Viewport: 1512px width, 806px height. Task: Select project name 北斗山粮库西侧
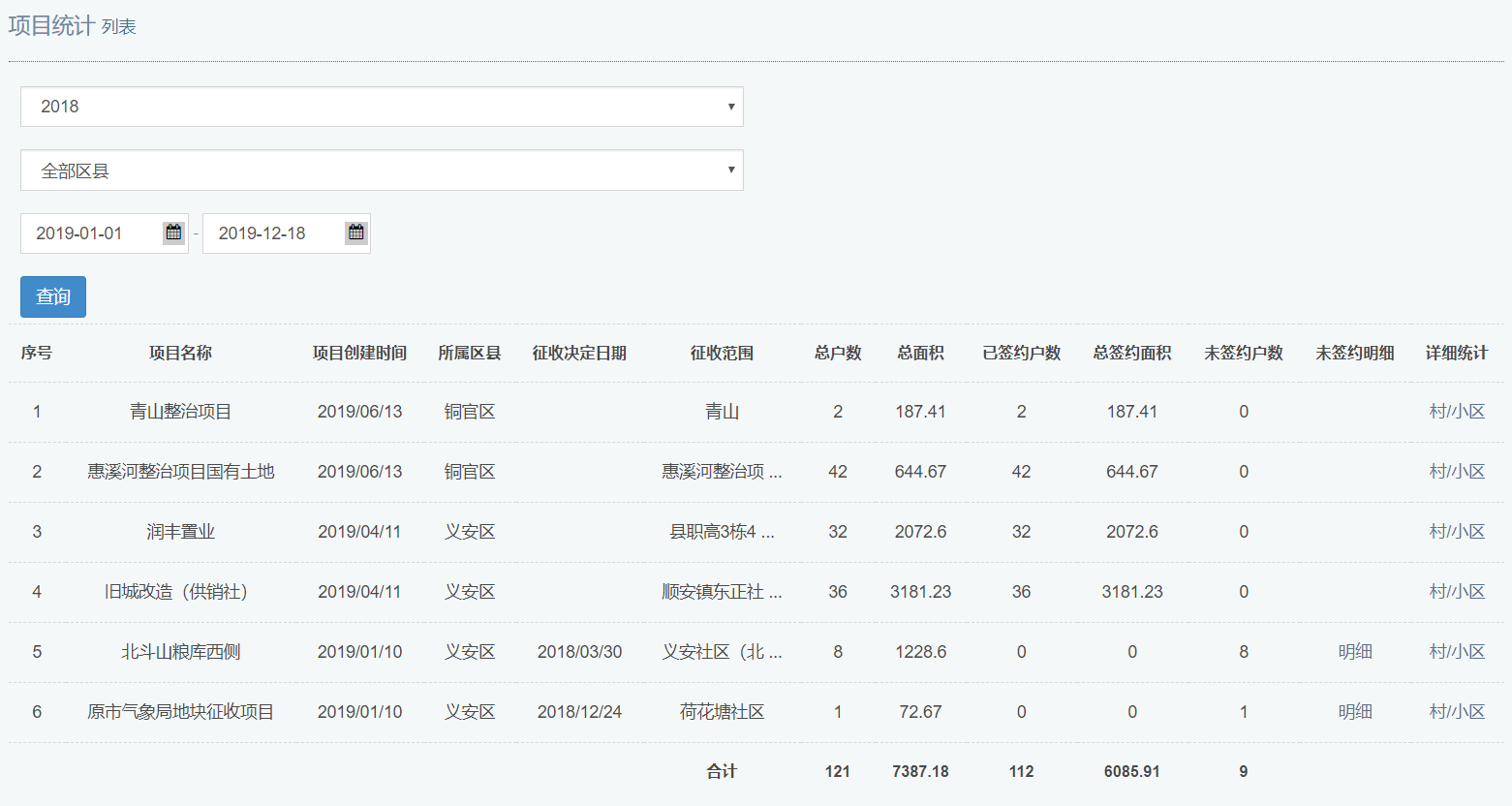click(180, 652)
